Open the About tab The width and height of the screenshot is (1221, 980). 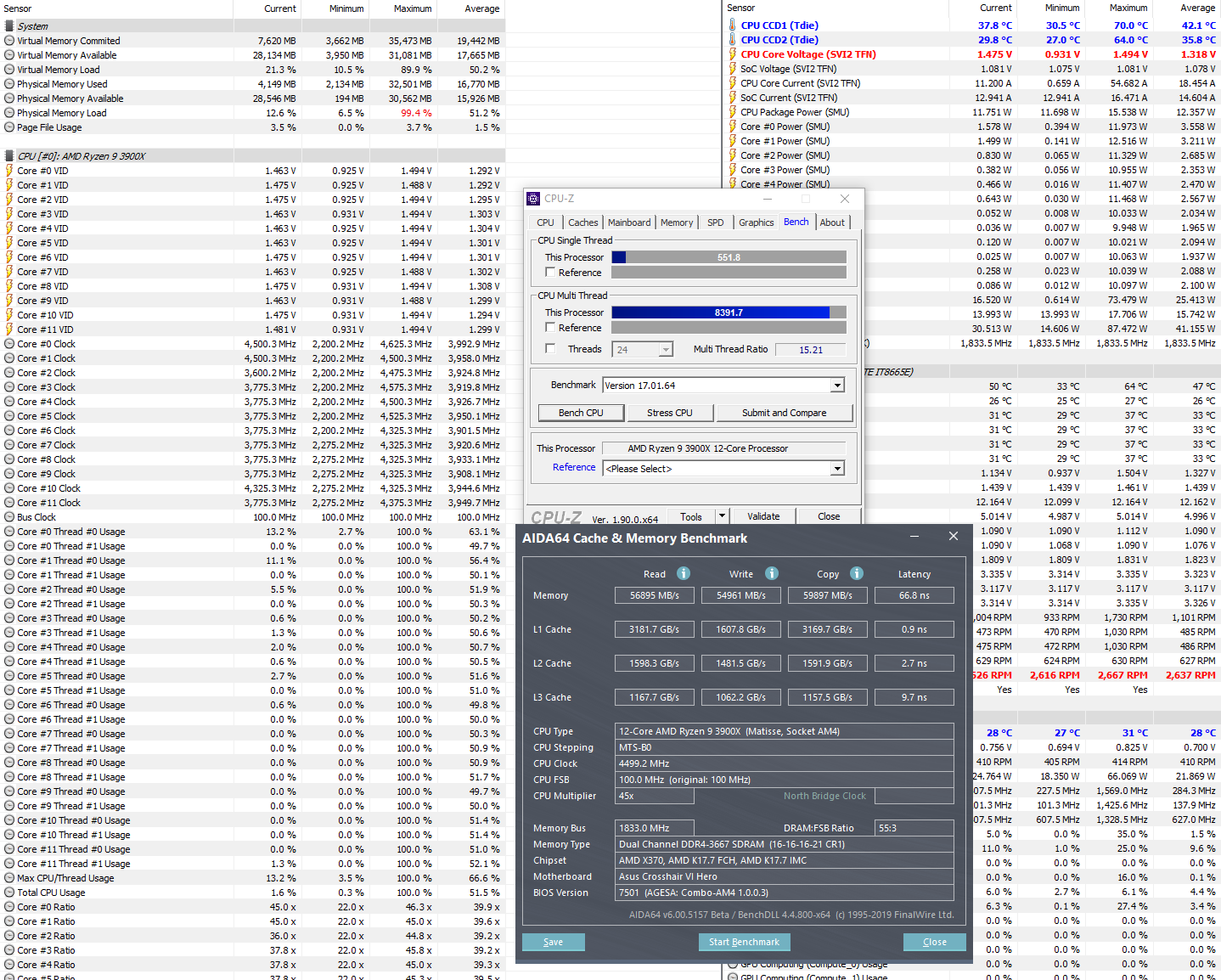point(832,222)
